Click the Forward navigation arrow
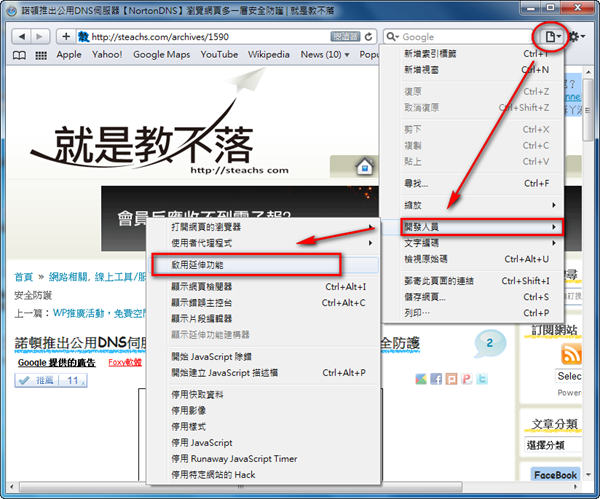This screenshot has width=600, height=499. [39, 37]
